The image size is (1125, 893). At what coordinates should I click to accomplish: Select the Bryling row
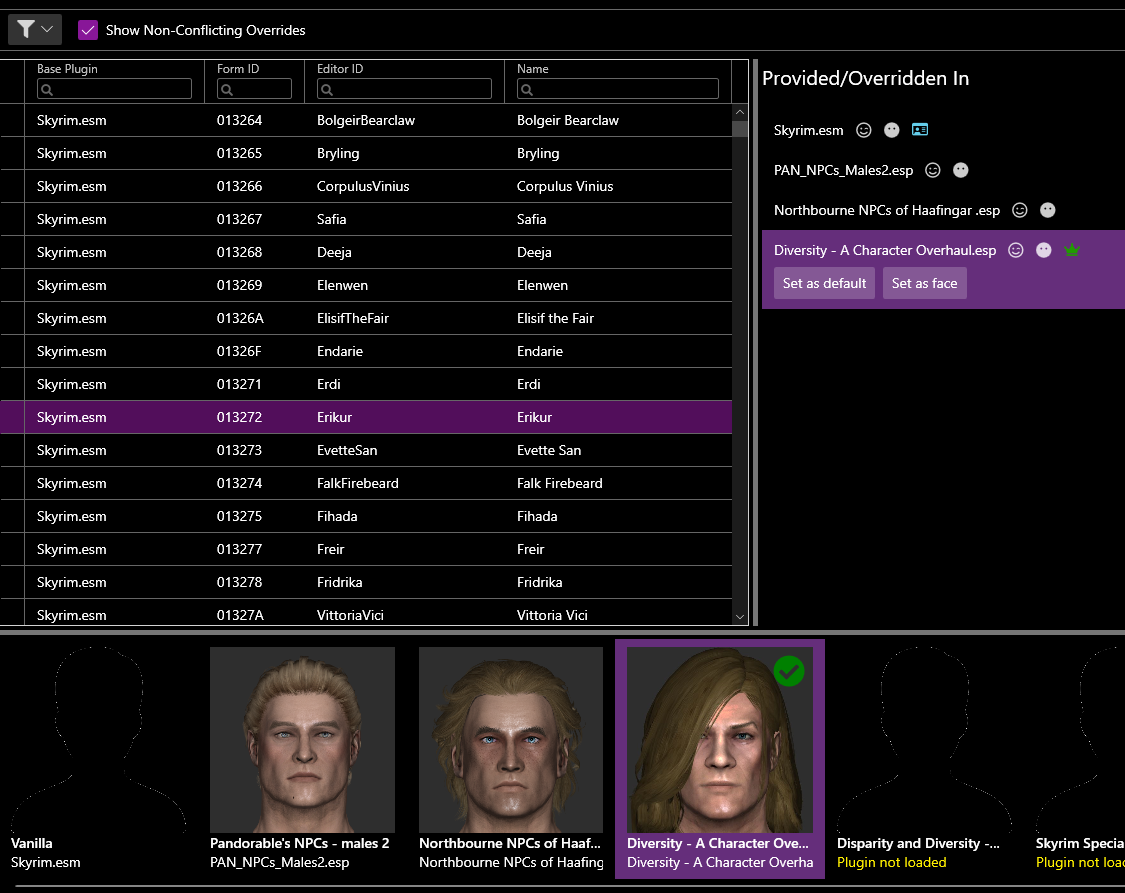[366, 153]
